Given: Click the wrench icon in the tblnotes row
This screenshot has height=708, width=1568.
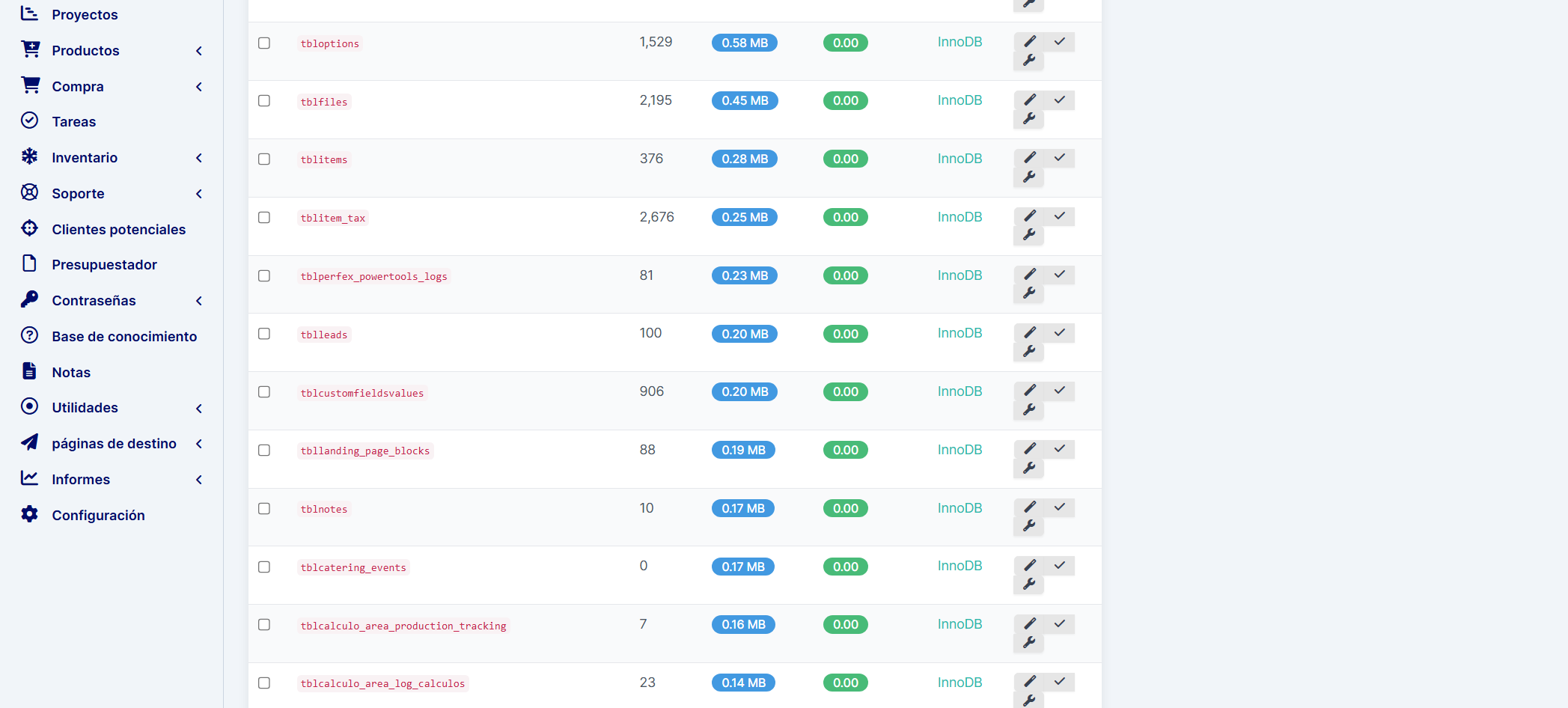Looking at the screenshot, I should 1029,526.
